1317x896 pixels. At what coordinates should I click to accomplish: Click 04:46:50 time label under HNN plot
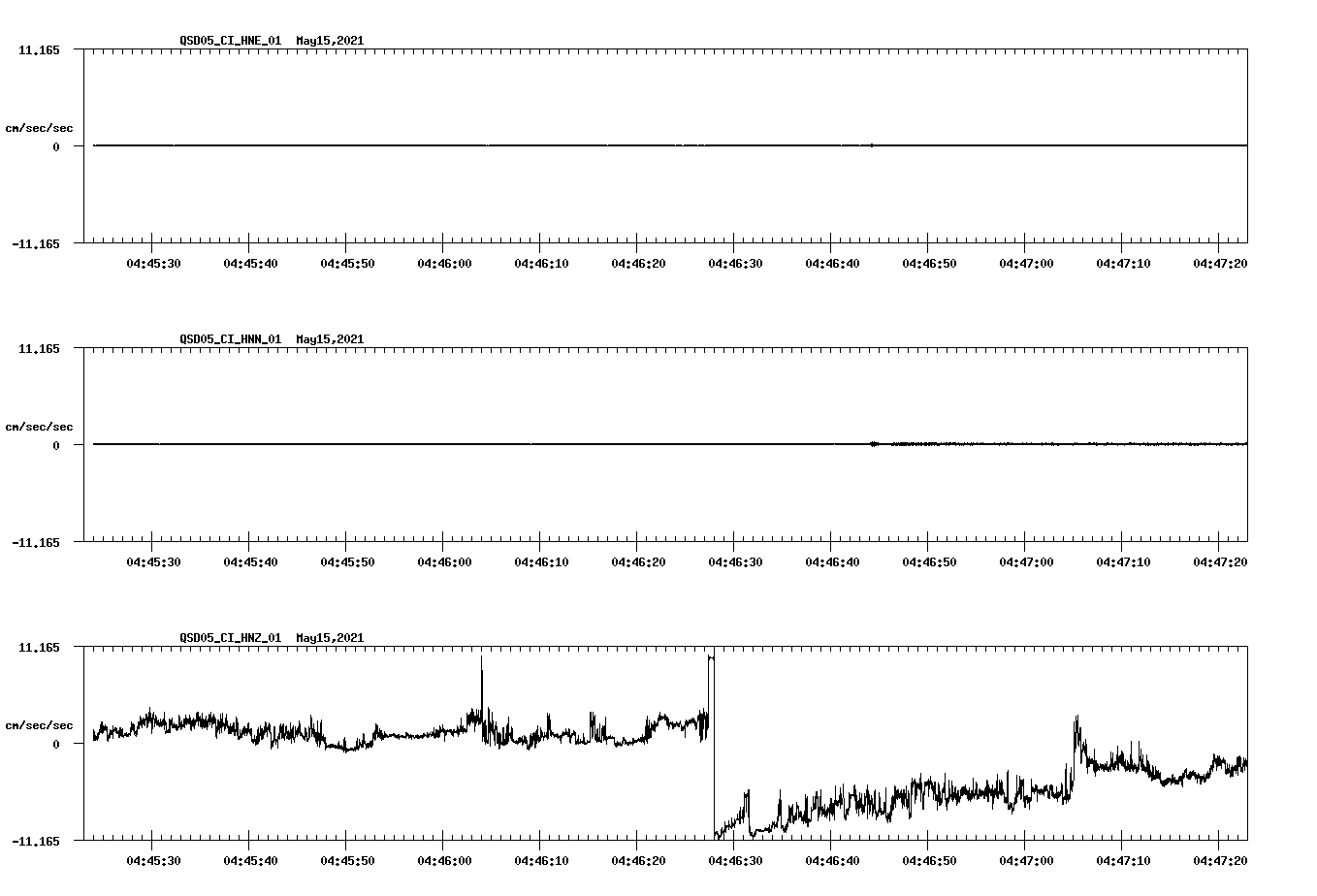(x=929, y=561)
